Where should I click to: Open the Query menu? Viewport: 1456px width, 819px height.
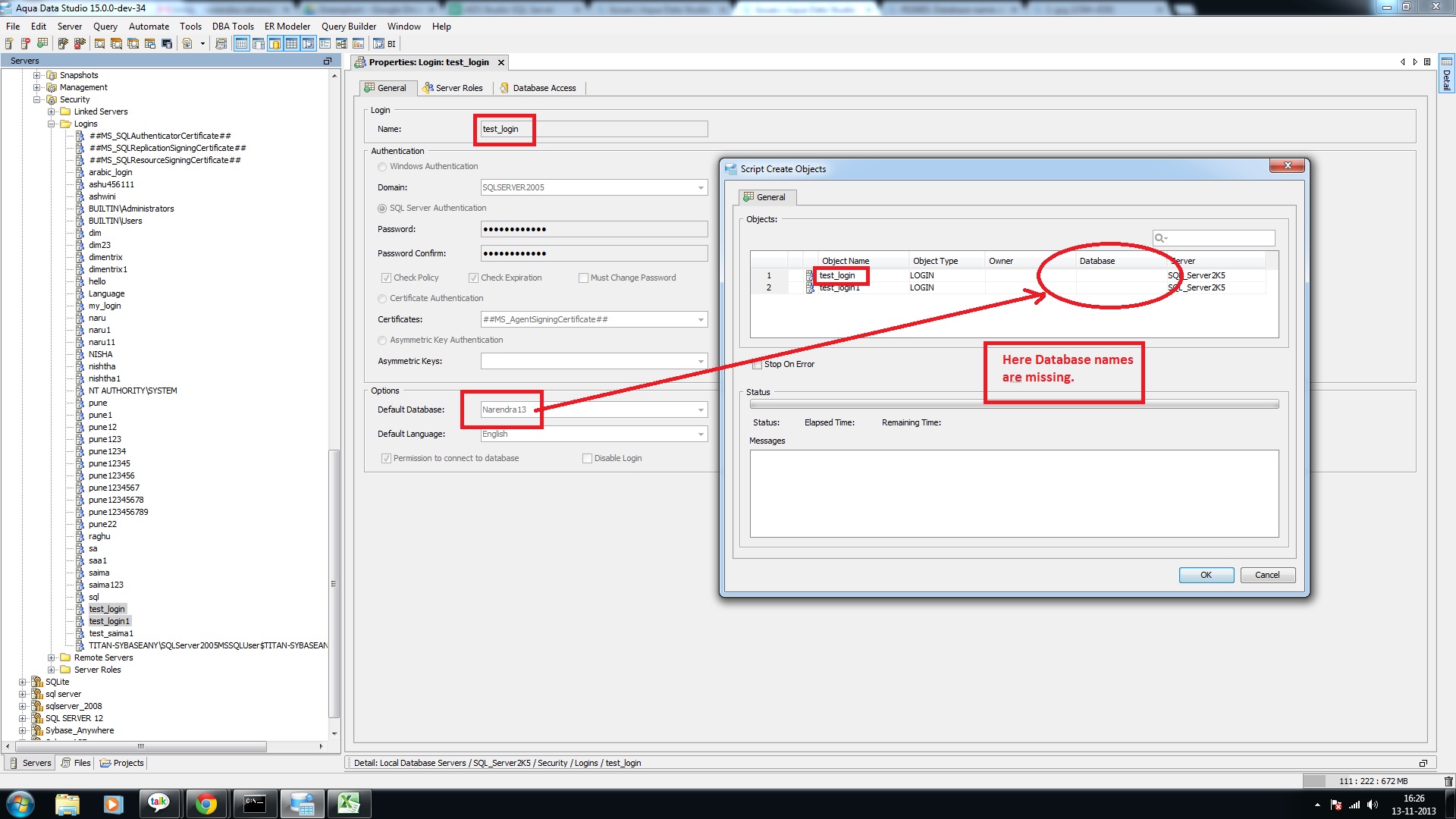(105, 27)
